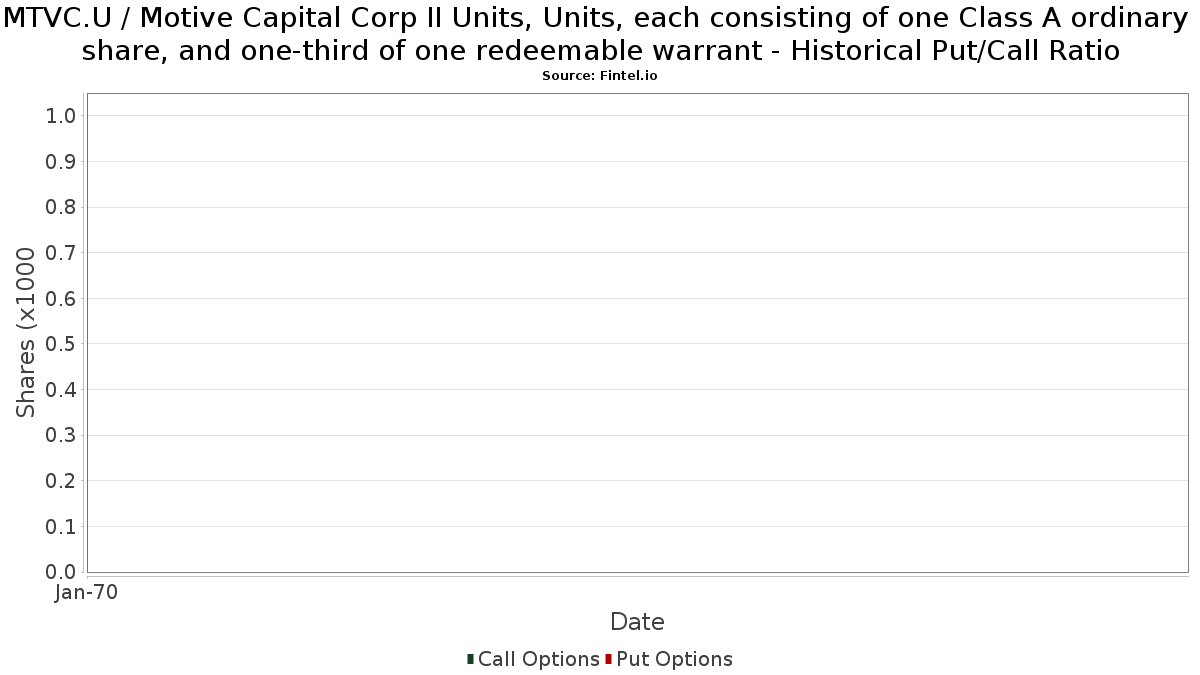Click the 0.5 y-axis tick label

[x=61, y=344]
